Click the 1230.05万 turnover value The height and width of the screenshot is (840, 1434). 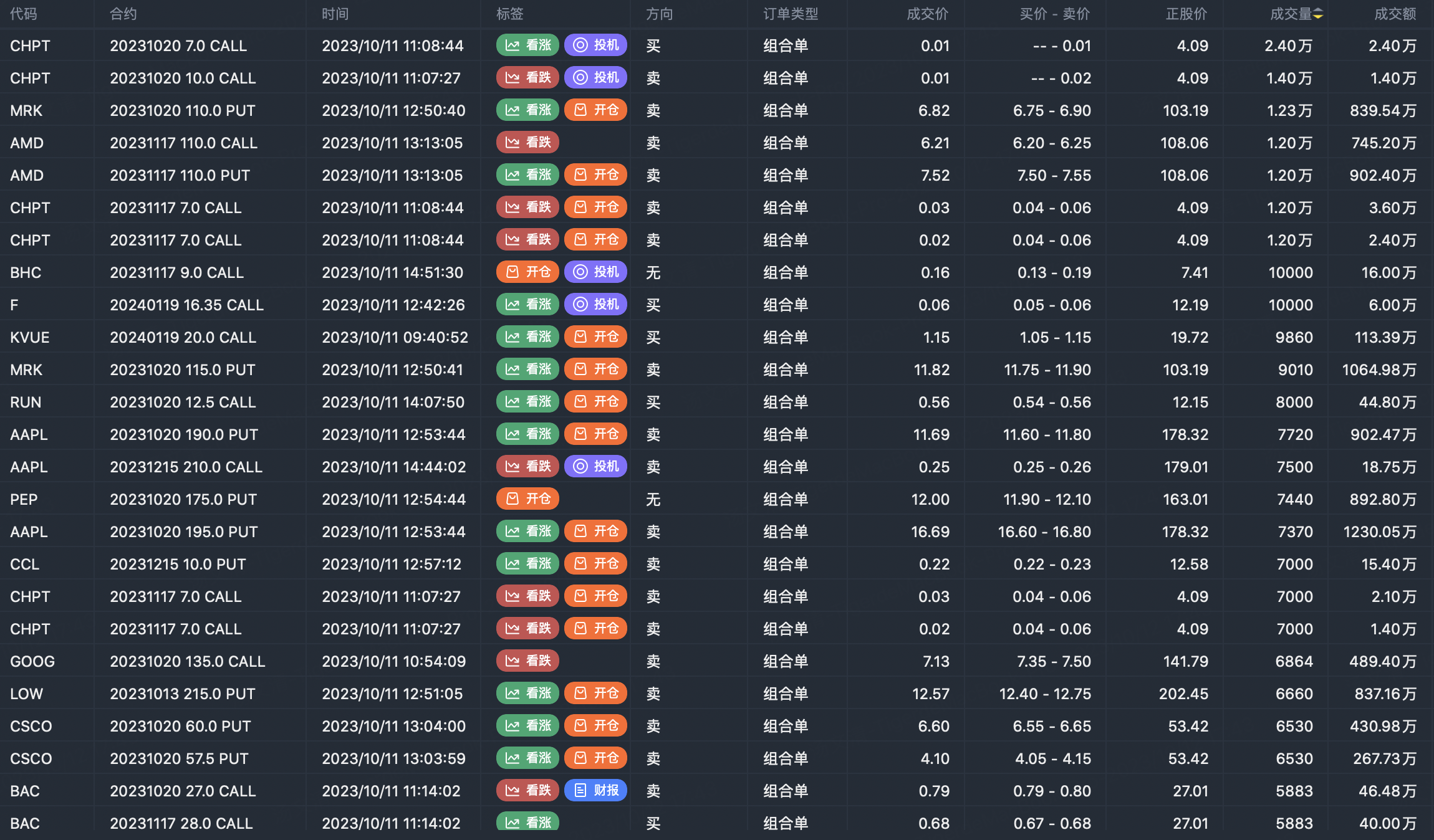(1380, 532)
